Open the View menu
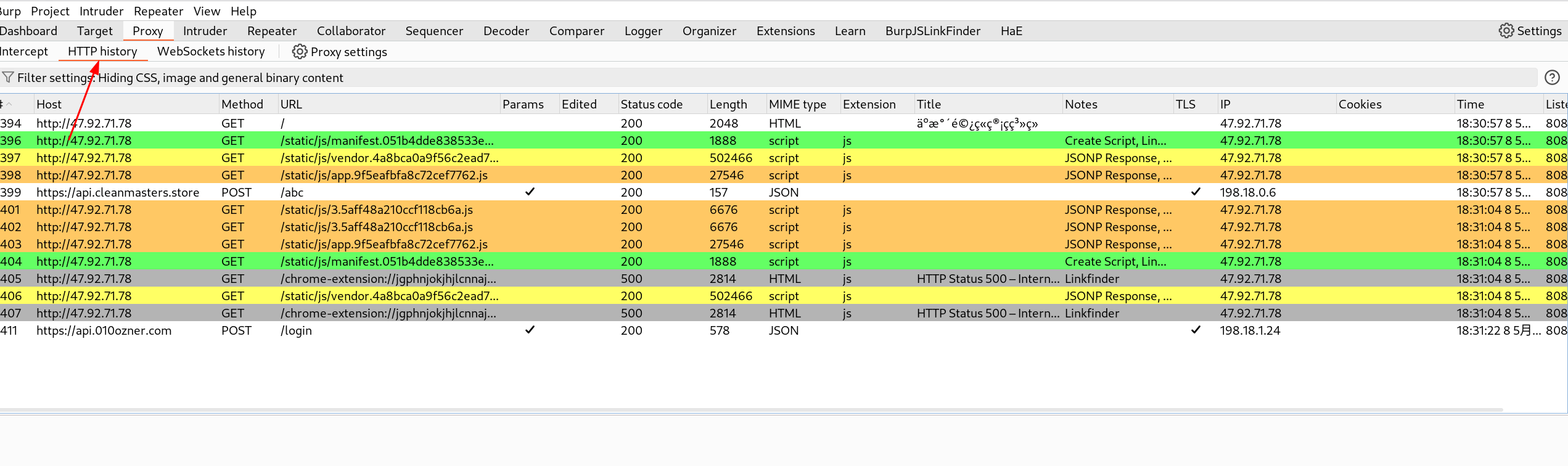Viewport: 1568px width, 466px height. 207,11
